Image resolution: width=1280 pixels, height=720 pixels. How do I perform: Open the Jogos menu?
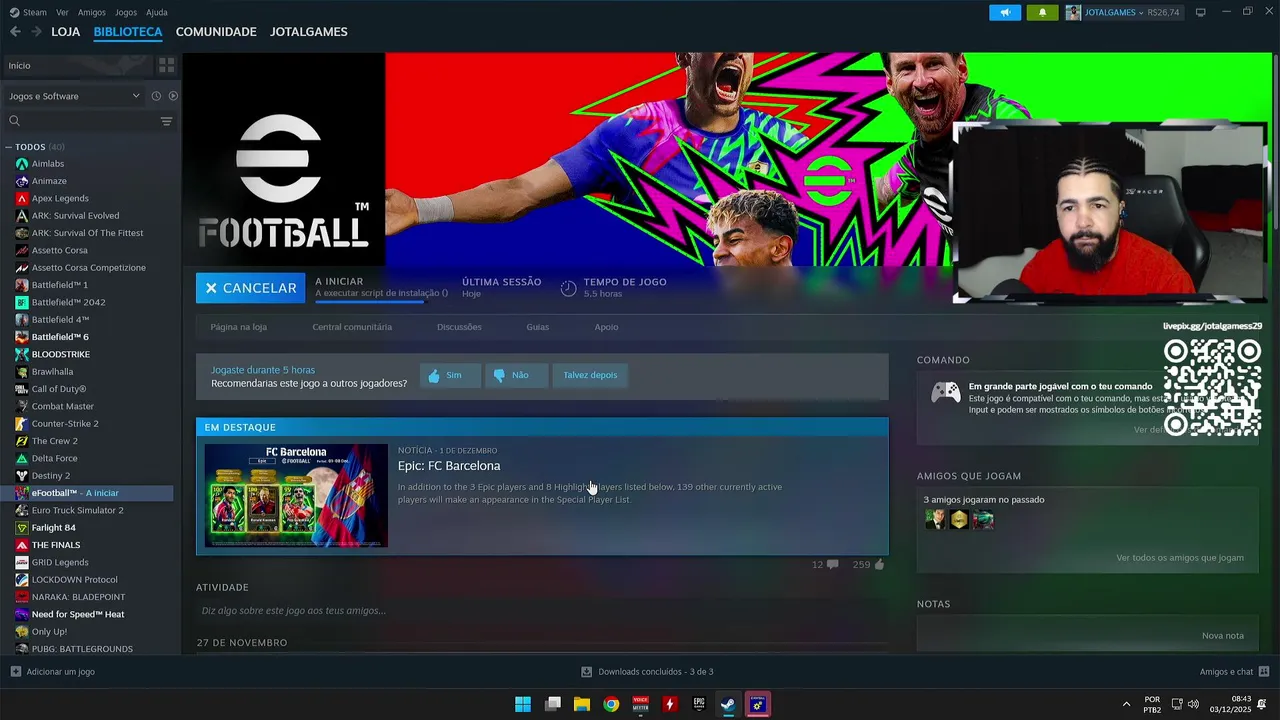126,12
